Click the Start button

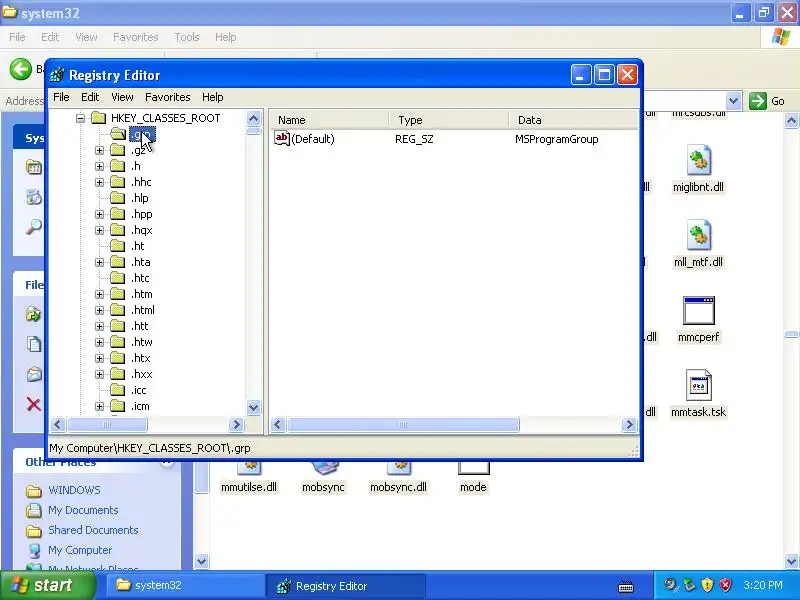tap(48, 586)
